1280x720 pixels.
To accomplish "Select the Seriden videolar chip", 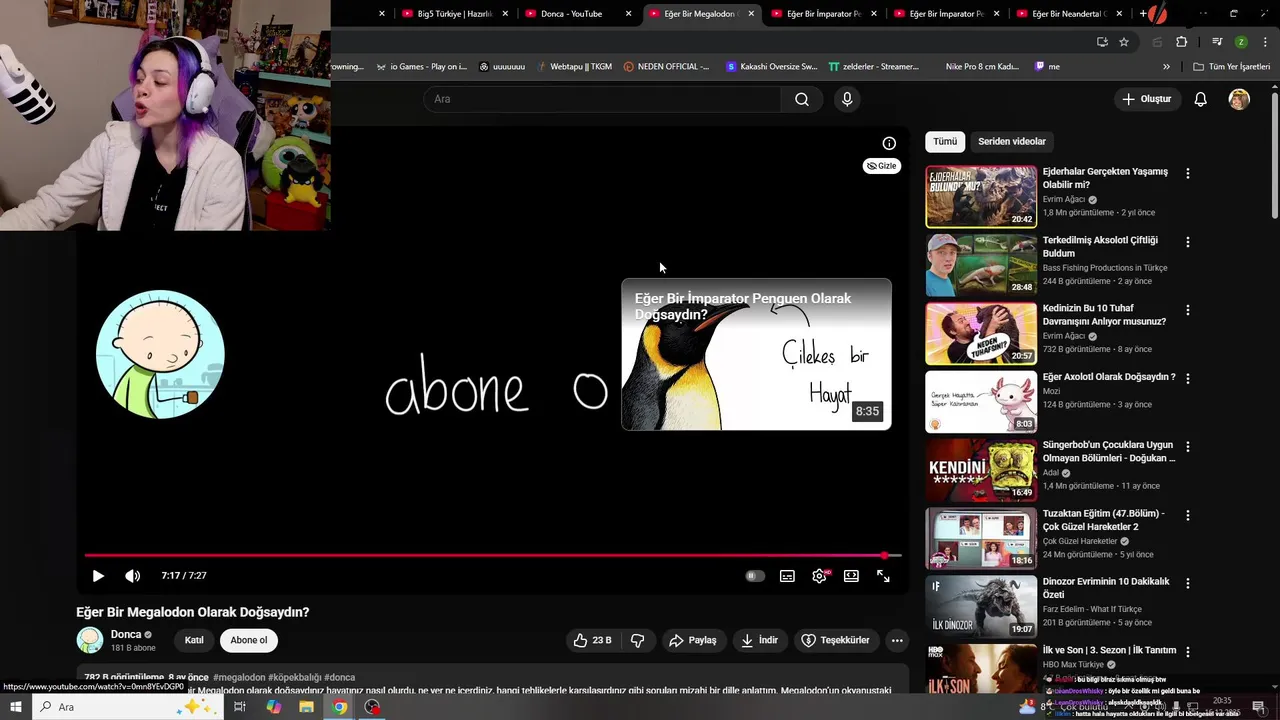I will coord(1012,141).
